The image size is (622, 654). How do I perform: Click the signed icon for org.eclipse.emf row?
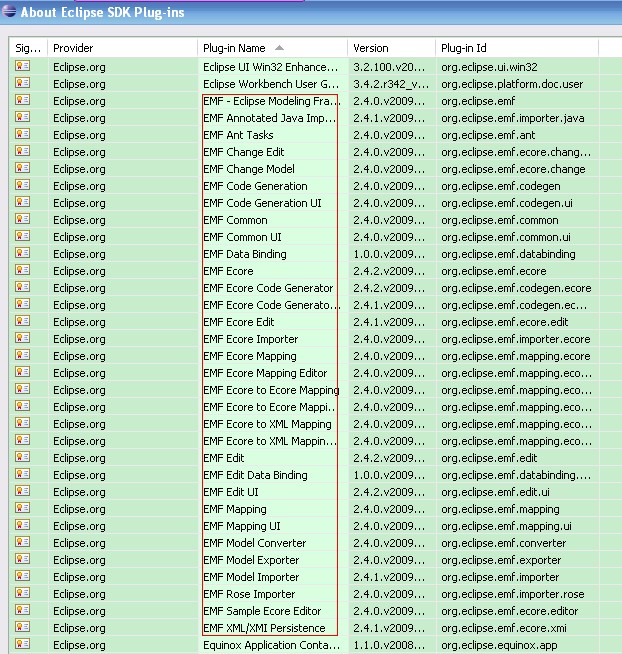tap(23, 100)
